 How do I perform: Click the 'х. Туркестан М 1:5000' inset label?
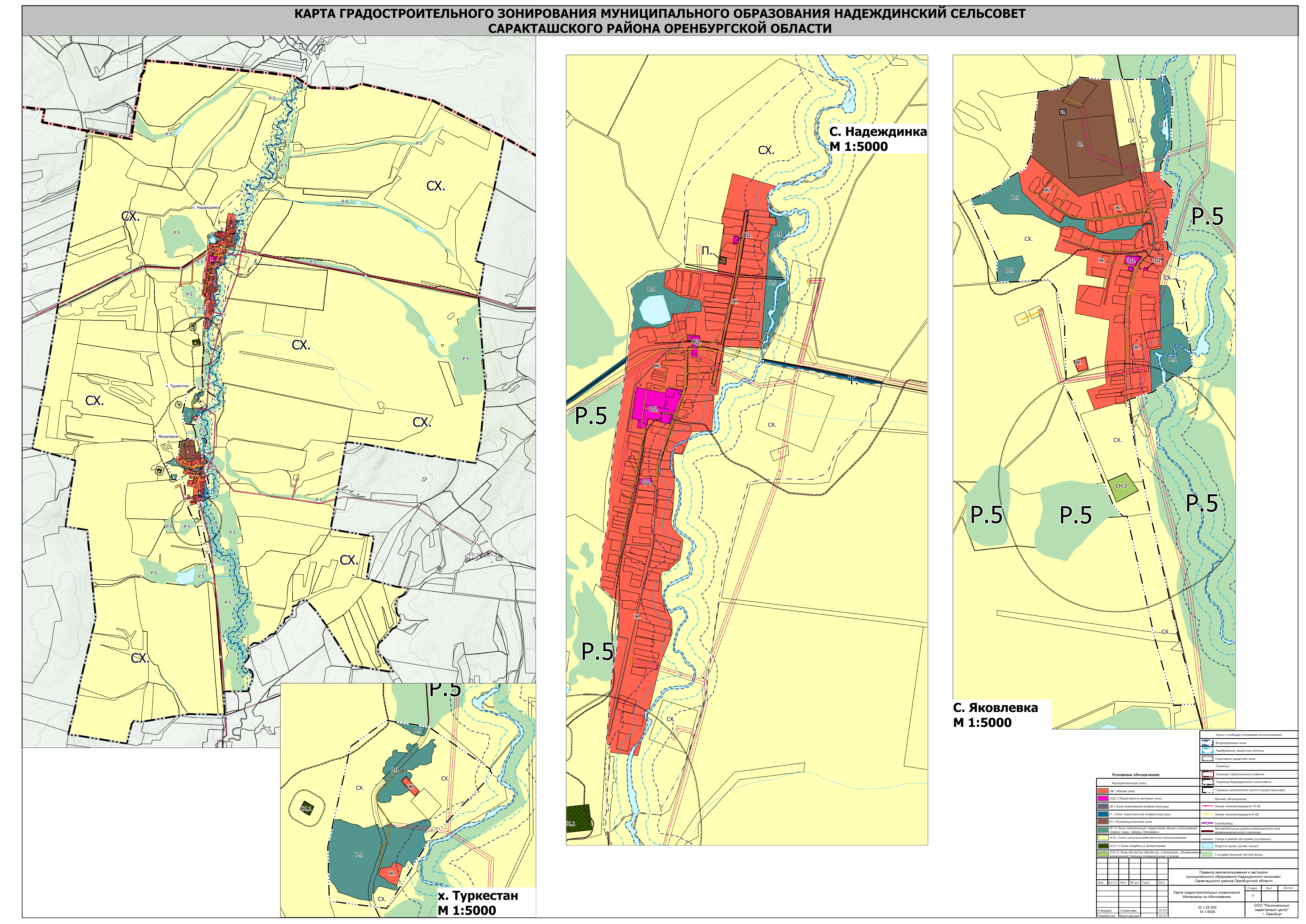pyautogui.click(x=478, y=903)
